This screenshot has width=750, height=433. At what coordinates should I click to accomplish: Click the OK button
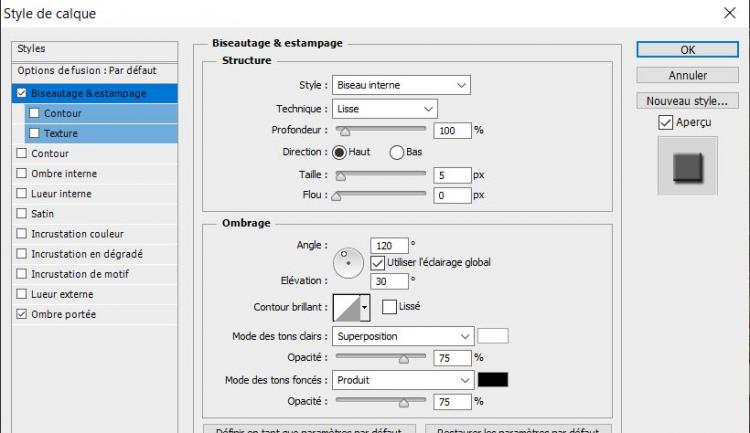click(687, 49)
